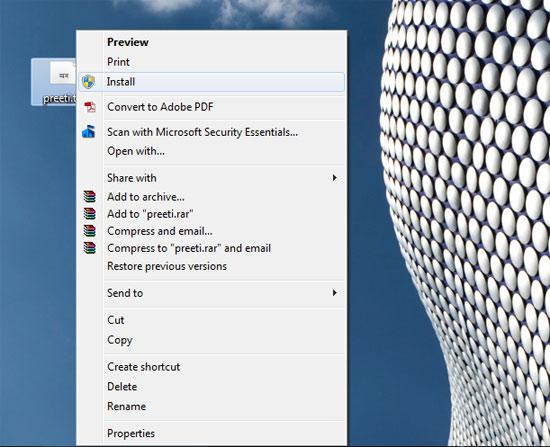550x447 pixels.
Task: Choose Add to "preeti.rar" option
Action: tap(211, 214)
